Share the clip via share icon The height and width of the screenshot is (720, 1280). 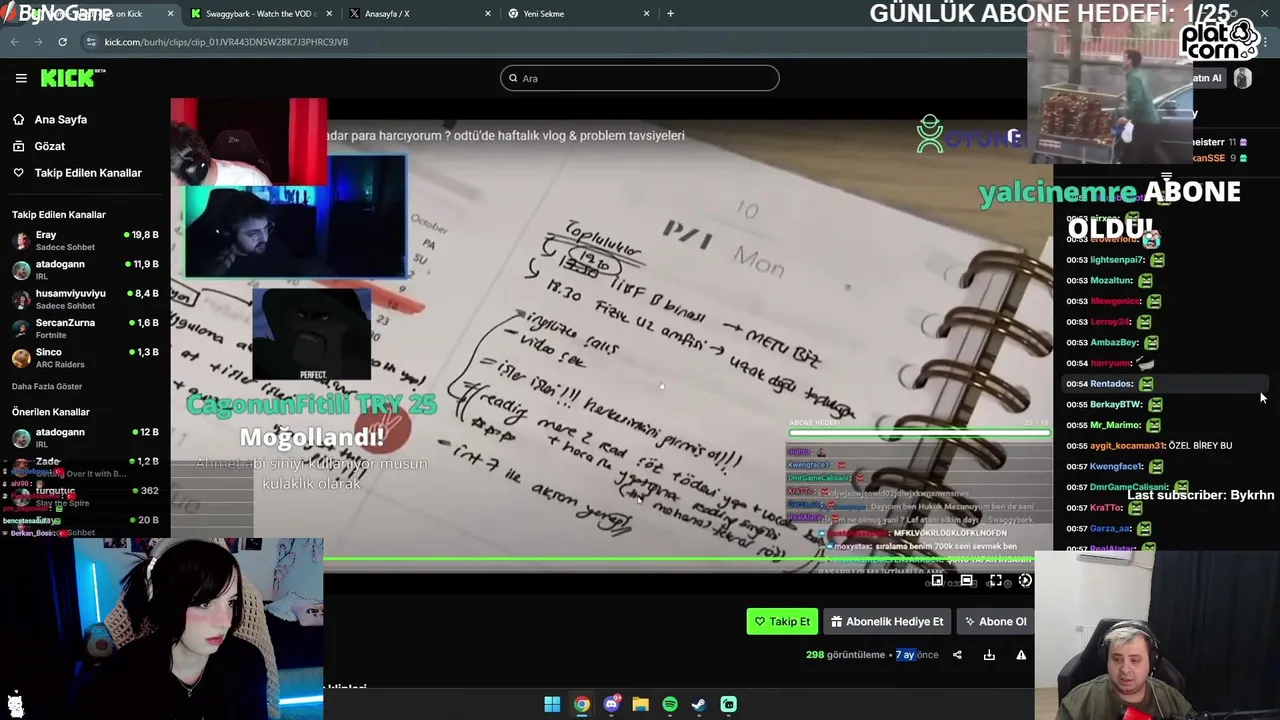[957, 655]
